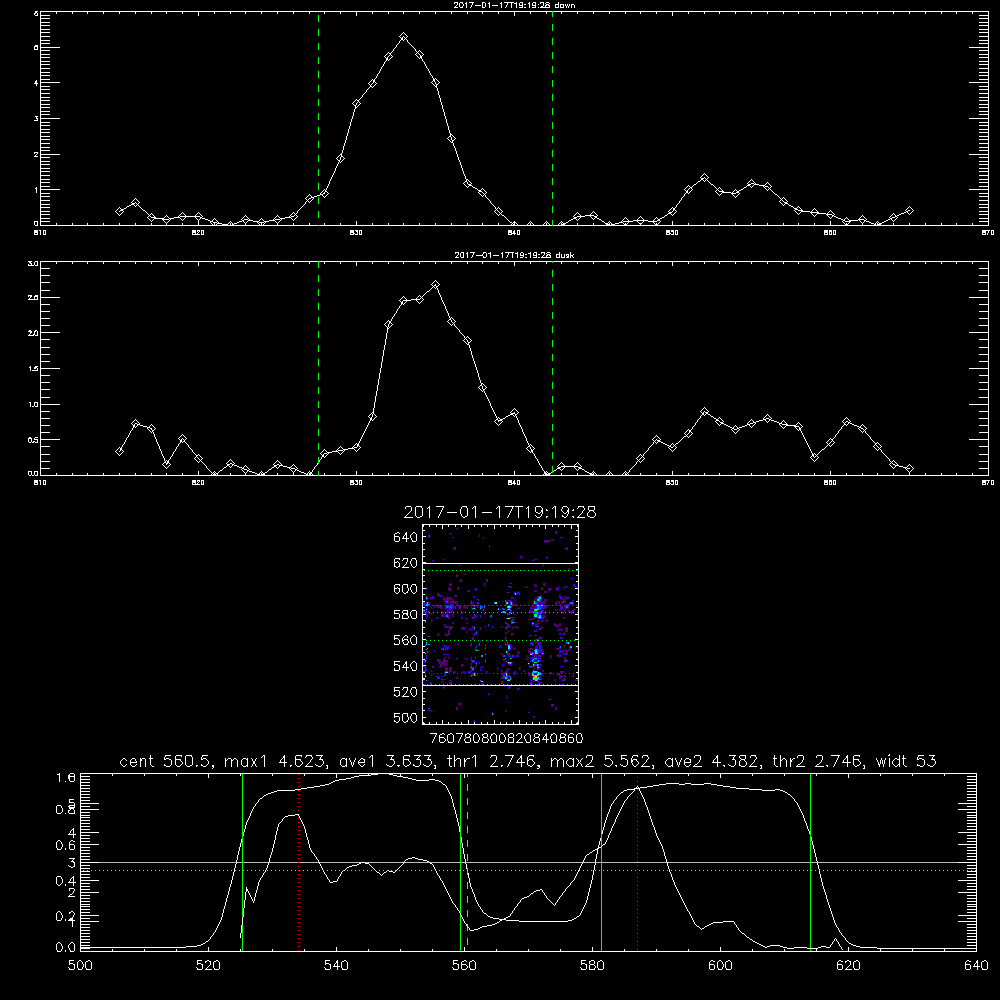Image resolution: width=1000 pixels, height=1000 pixels.
Task: Click the red dotted line near 534 in bottom plot
Action: click(x=298, y=861)
